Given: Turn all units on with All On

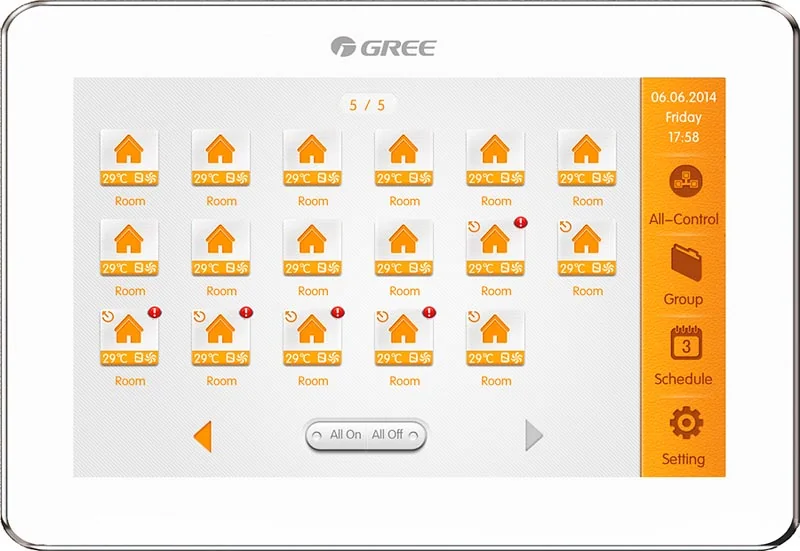Looking at the screenshot, I should point(346,435).
